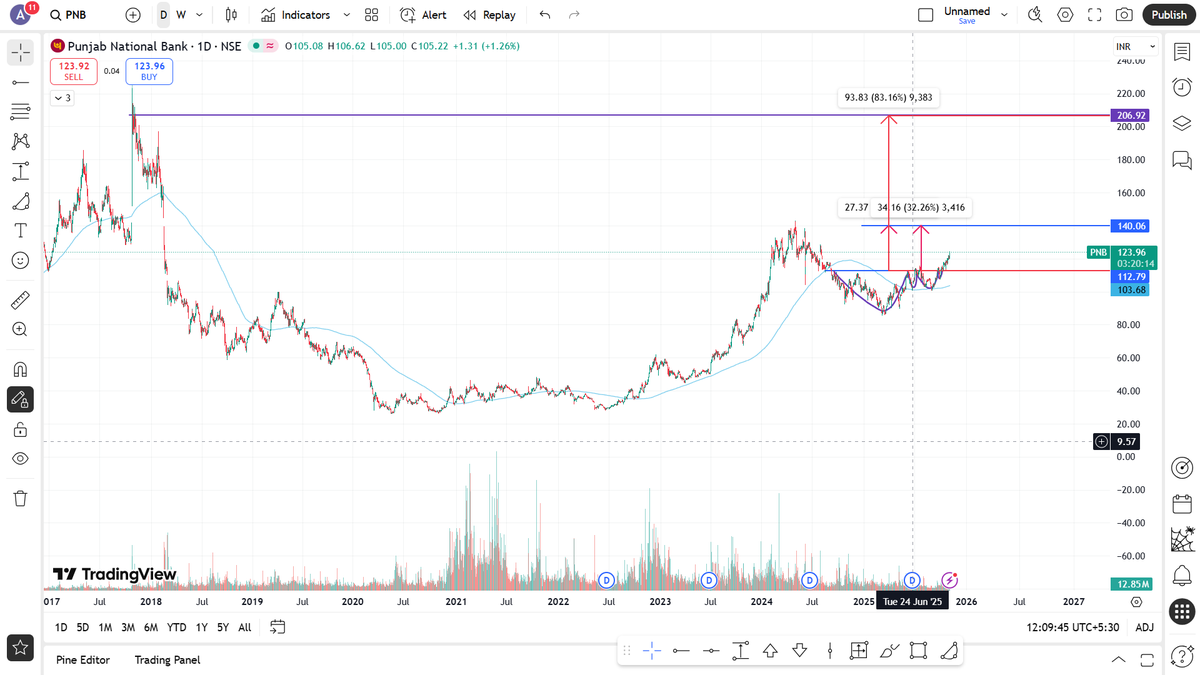Open the Fibonacci and Gann tools
This screenshot has width=1200, height=675.
(x=20, y=111)
